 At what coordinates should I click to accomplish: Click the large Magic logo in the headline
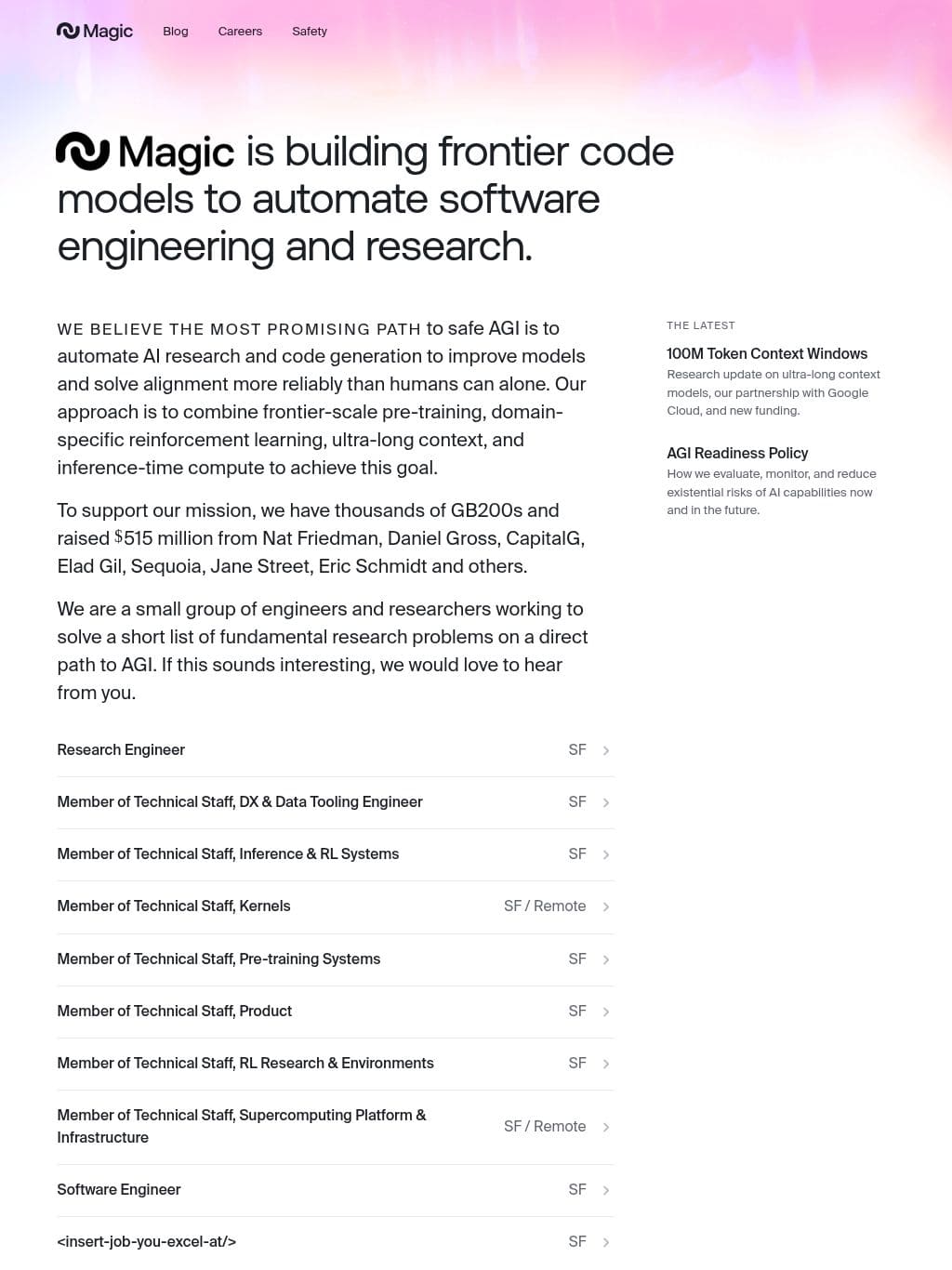145,152
